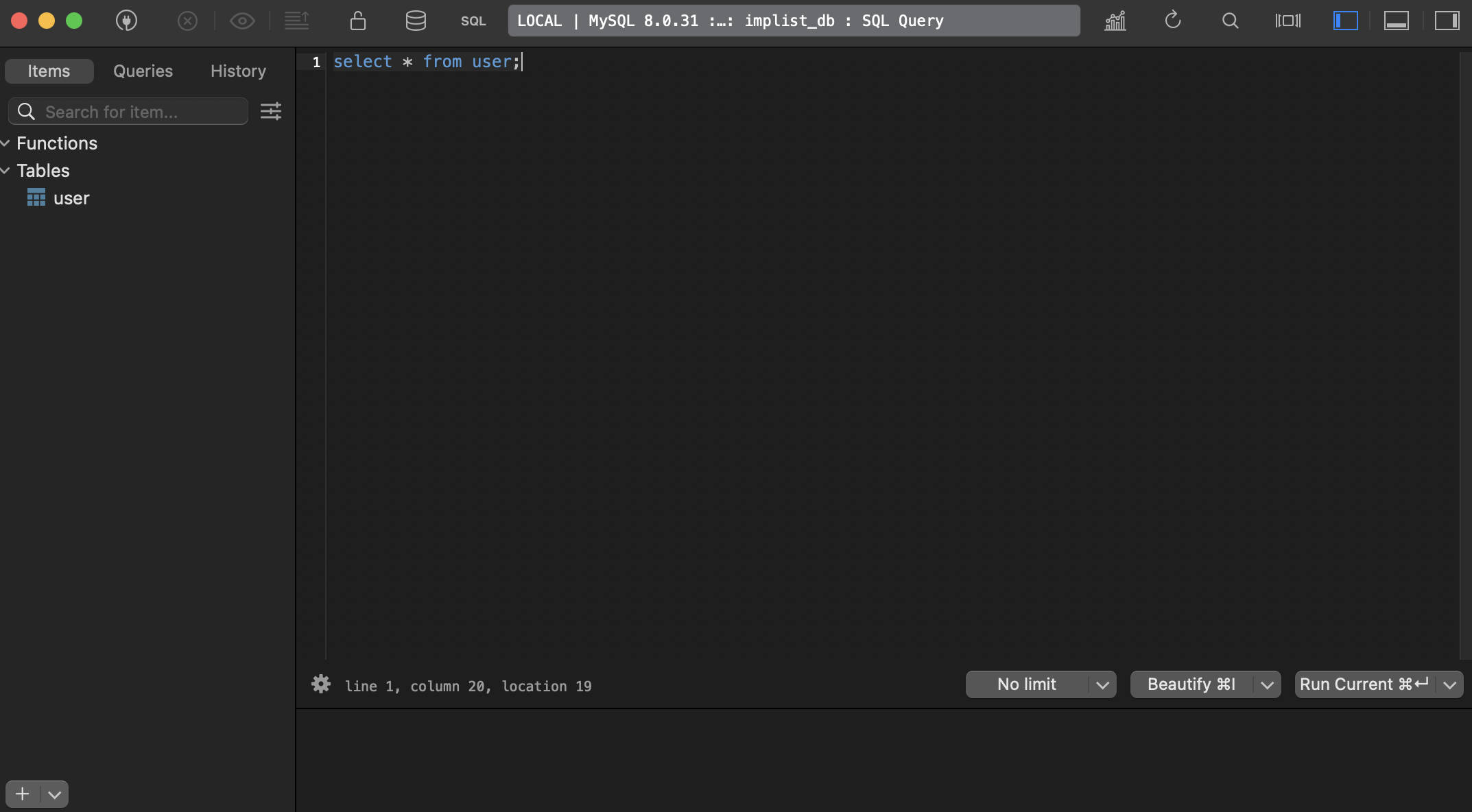Click the add new item button
Screen dimensions: 1472x812
pyautogui.click(x=22, y=793)
